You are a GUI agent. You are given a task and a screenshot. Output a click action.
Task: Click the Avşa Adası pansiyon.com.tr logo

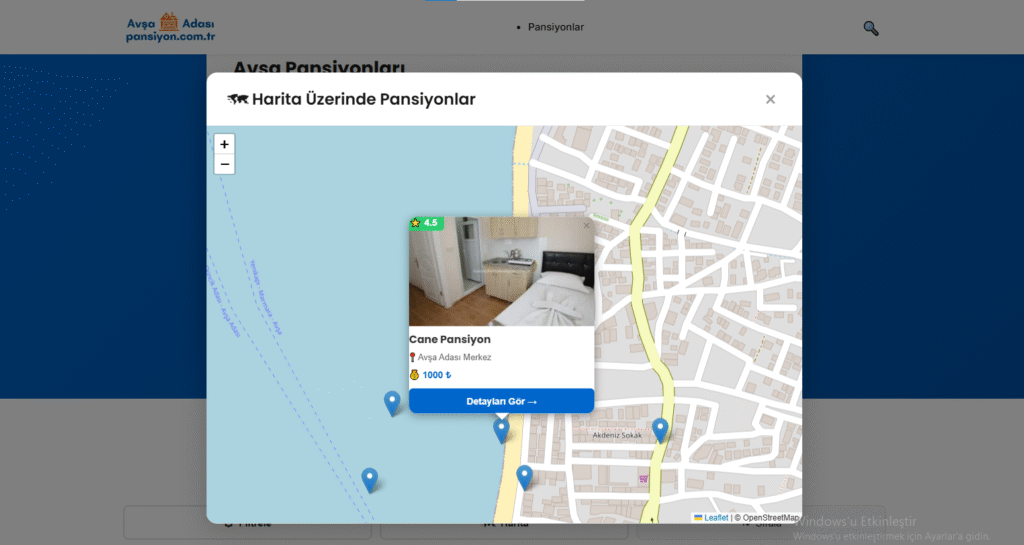pos(171,28)
